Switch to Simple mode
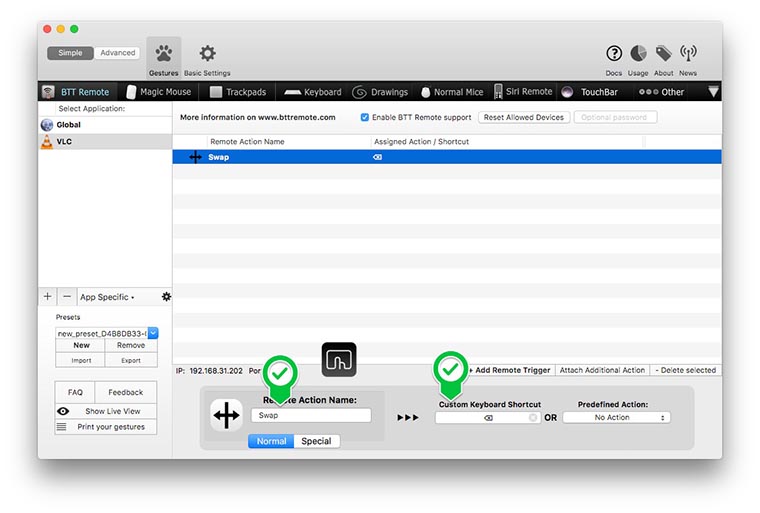Viewport: 760px width, 513px height. click(70, 53)
